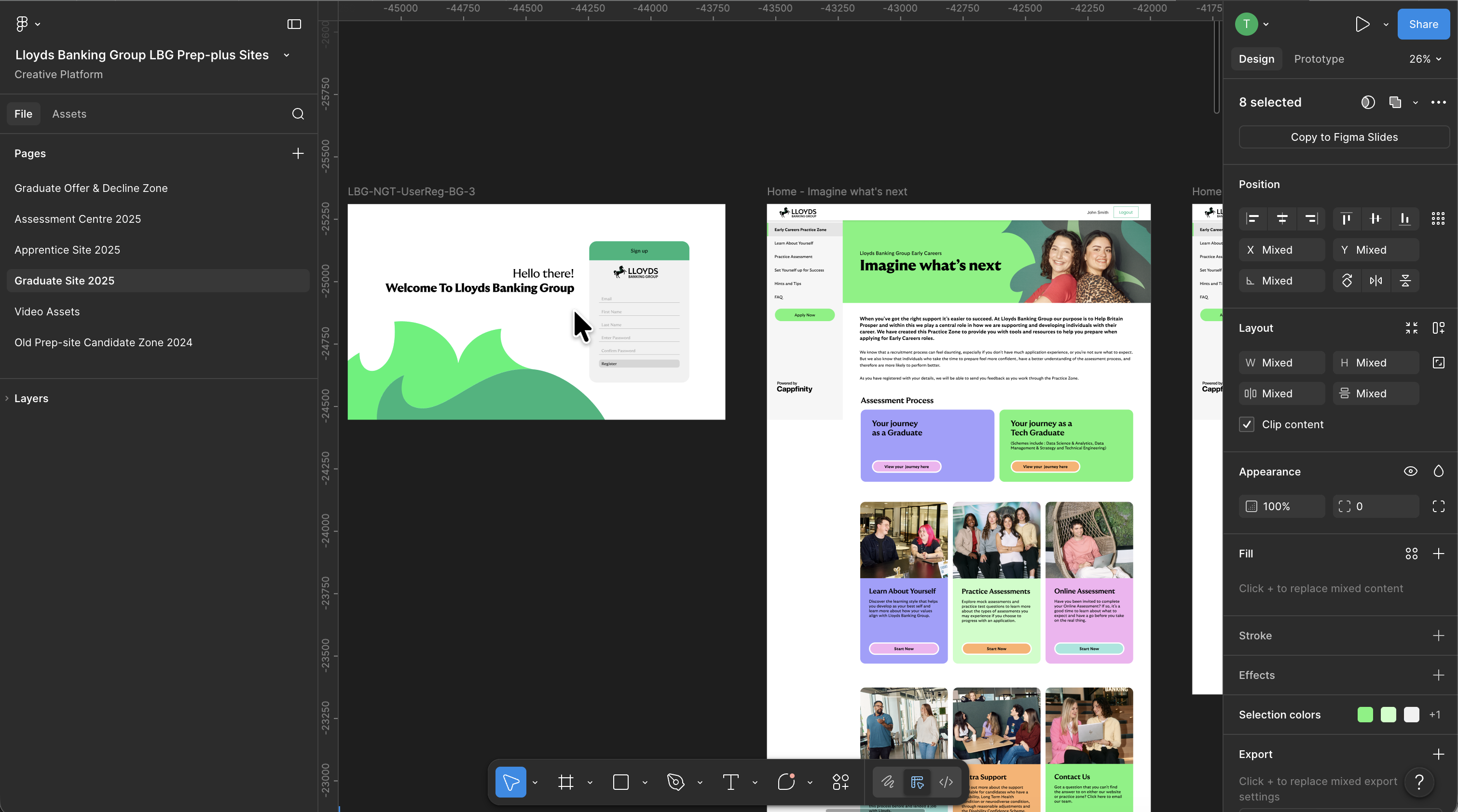Toggle the auto layout icon
This screenshot has width=1458, height=812.
point(1438,328)
